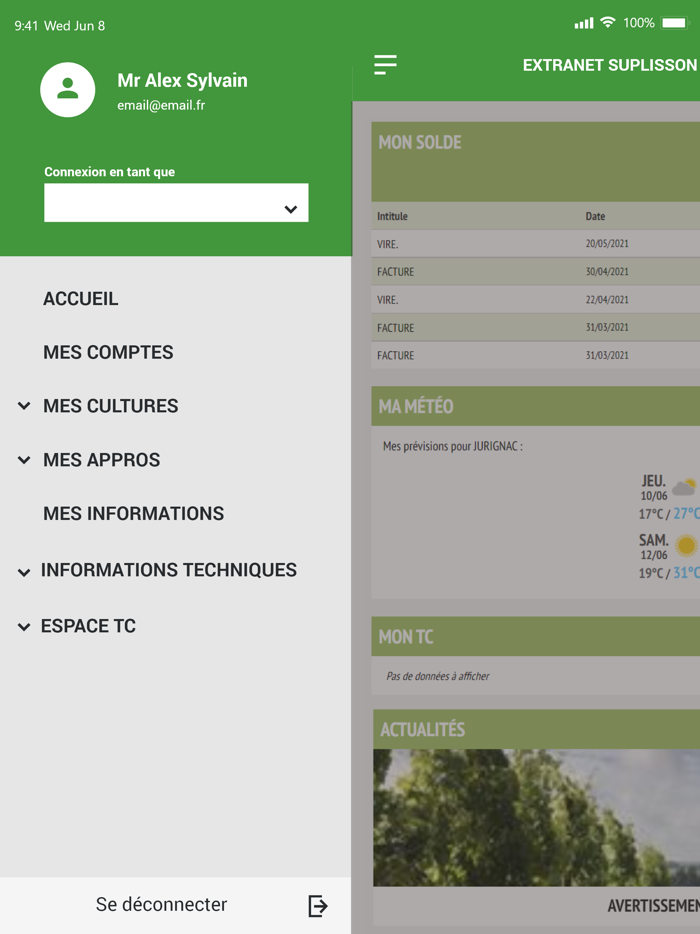Click the MA MÉTÉO card header

click(536, 406)
